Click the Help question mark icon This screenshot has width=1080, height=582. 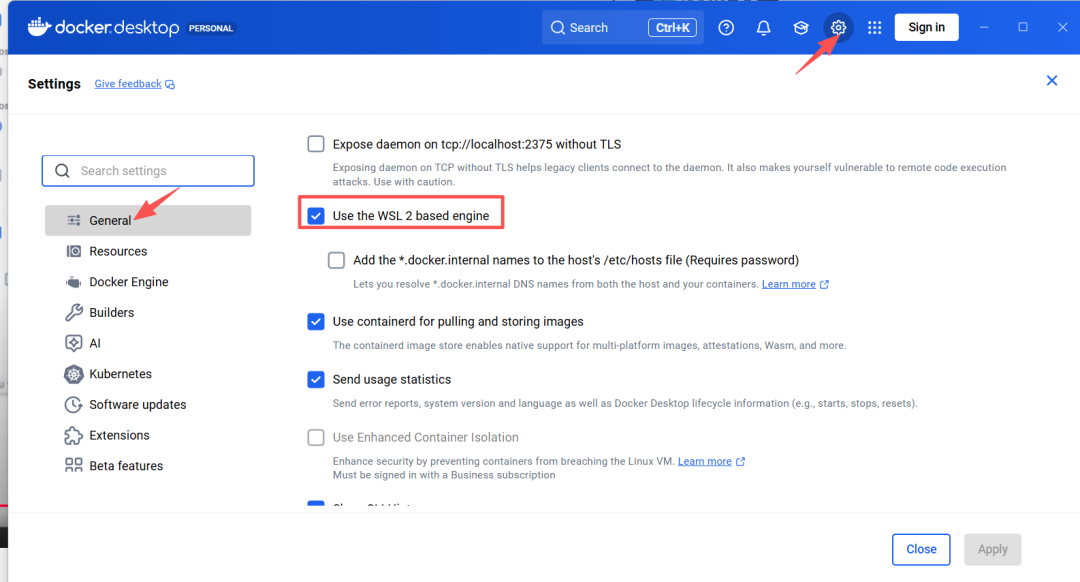coord(726,28)
